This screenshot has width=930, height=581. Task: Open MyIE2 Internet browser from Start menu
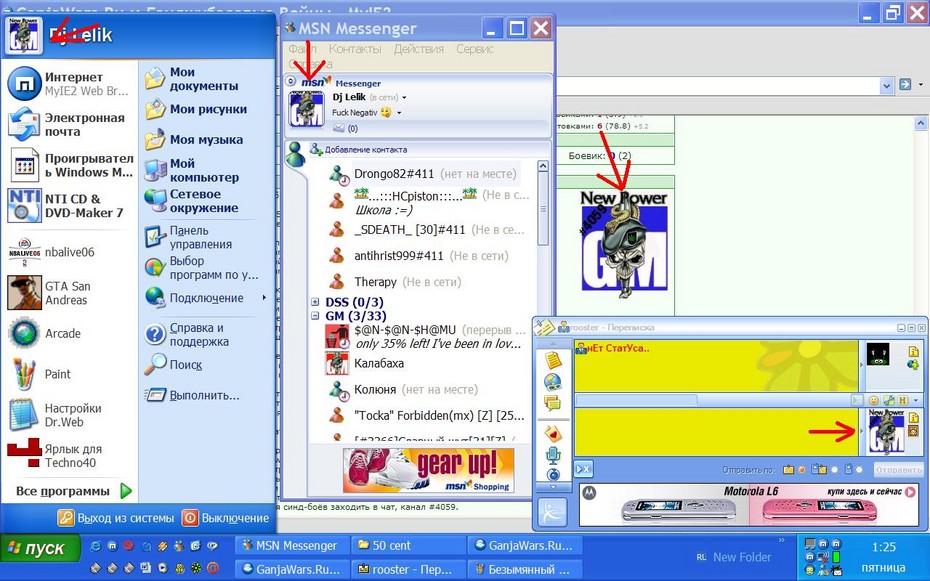pos(70,84)
